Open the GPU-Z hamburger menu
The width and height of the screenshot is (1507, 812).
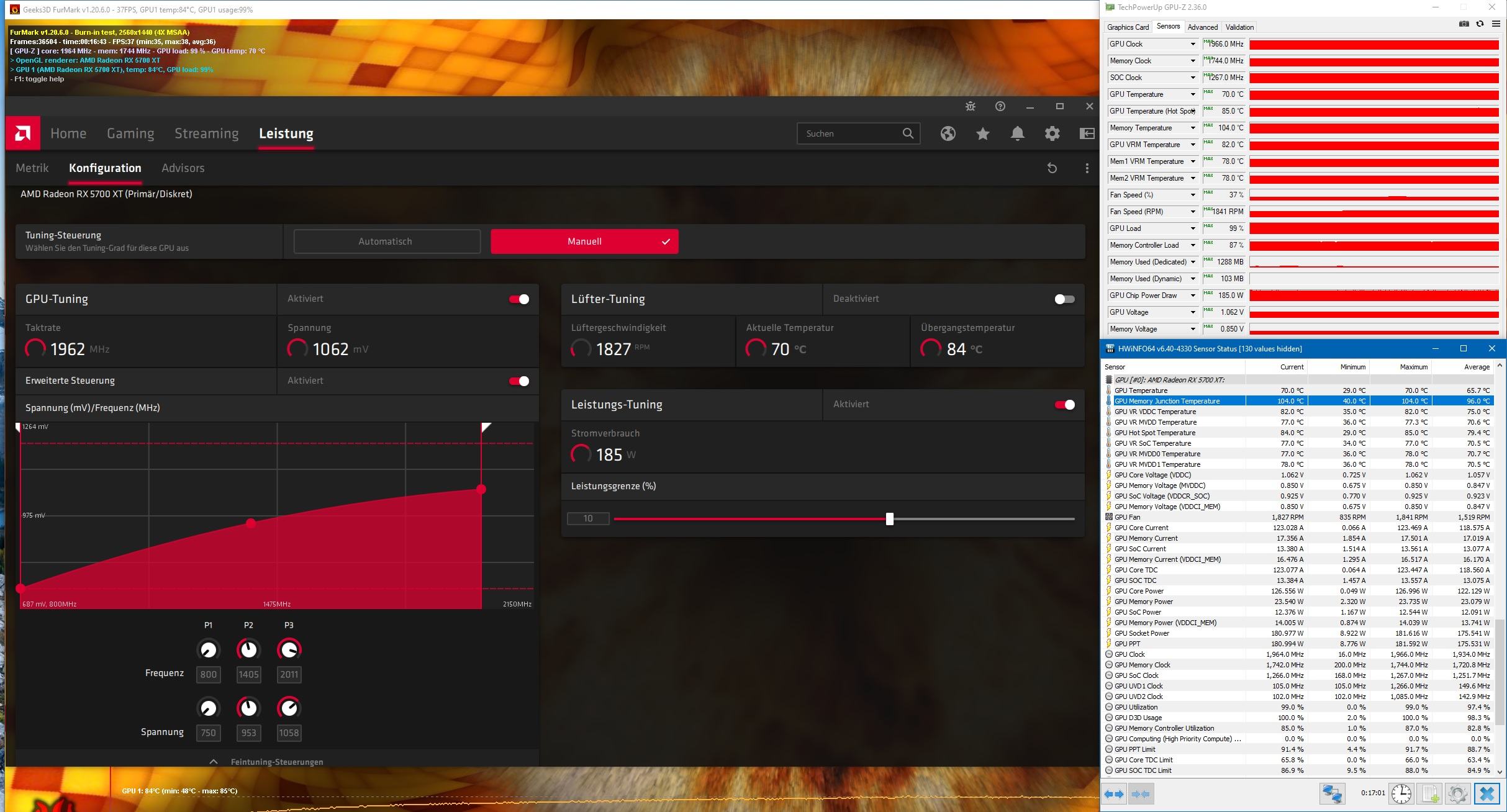click(x=1496, y=24)
